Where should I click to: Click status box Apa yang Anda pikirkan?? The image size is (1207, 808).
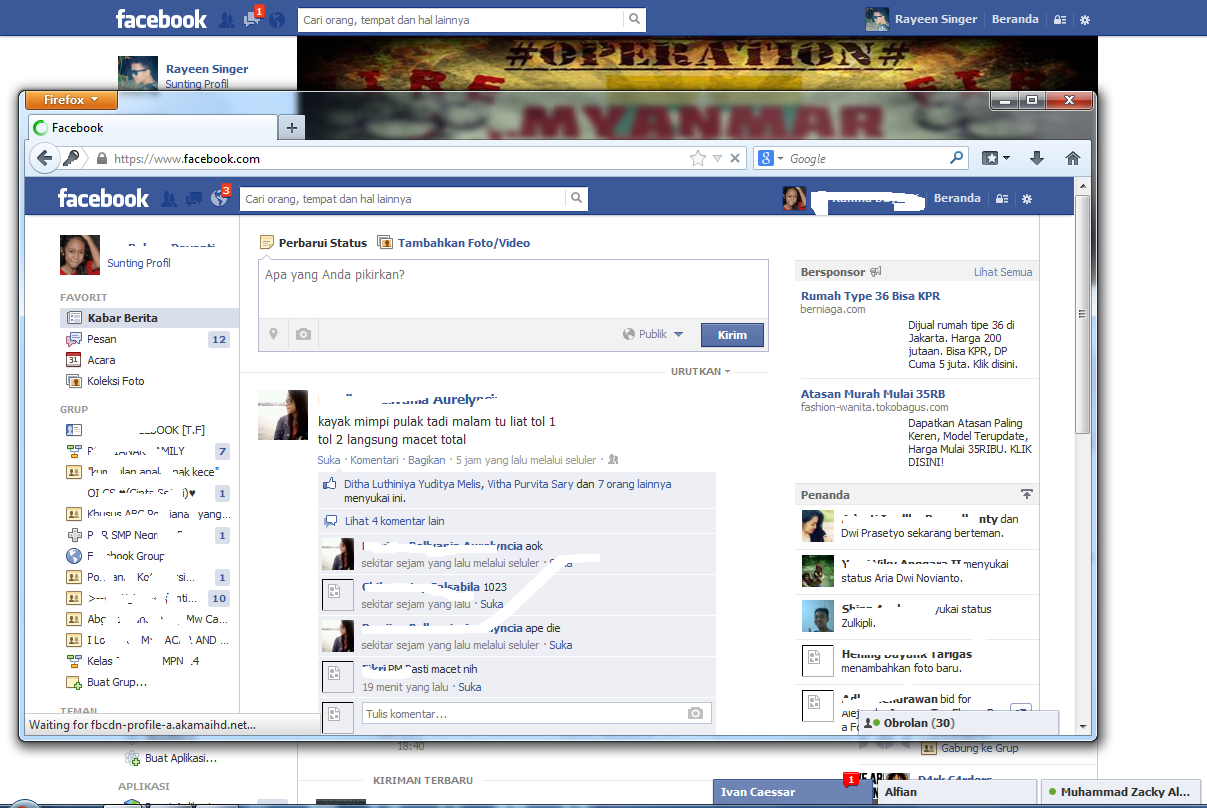click(513, 289)
